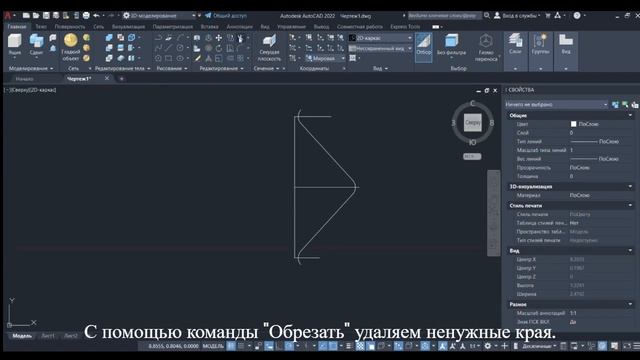Screen dimensions: 640x360
Task: Open the Десятичные units dropdown in status bar
Action: (x=539, y=346)
